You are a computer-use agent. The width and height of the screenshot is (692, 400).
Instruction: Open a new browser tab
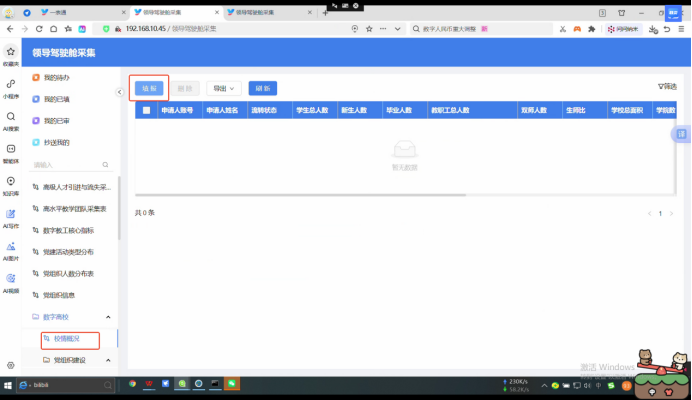pyautogui.click(x=325, y=13)
